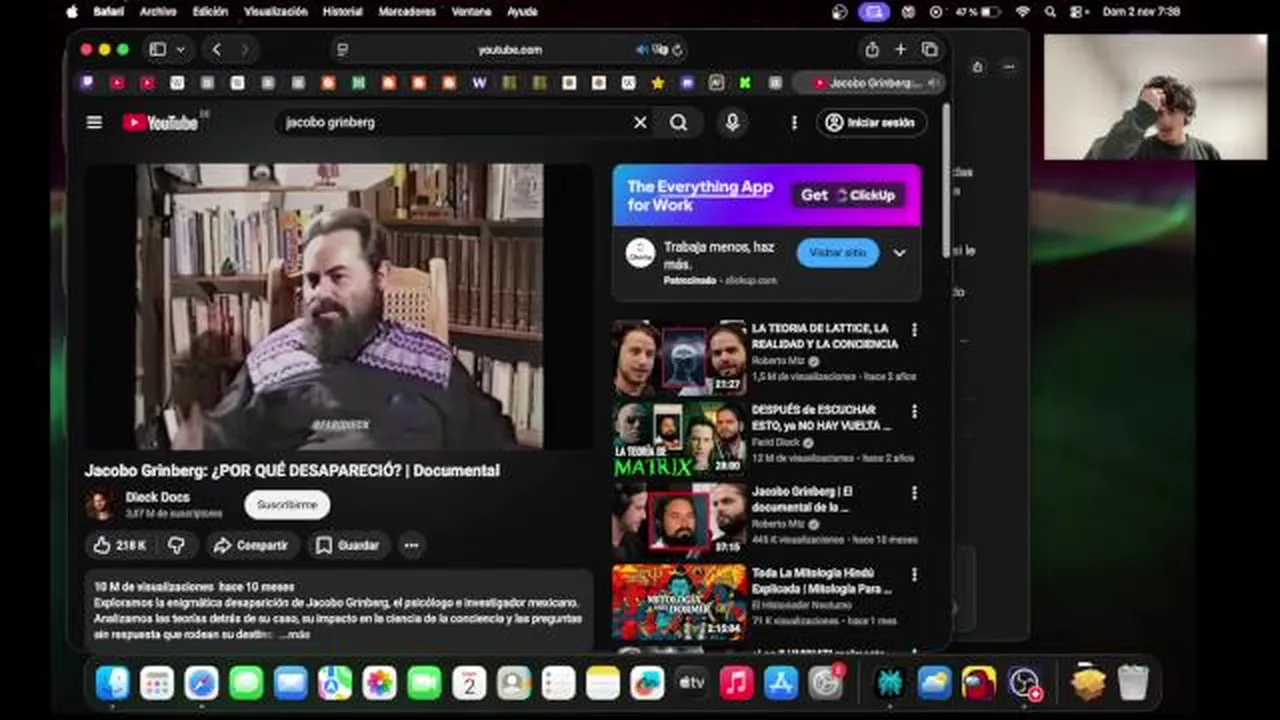Screen dimensions: 1280x720
Task: Open Among Us in the Dock
Action: tap(979, 683)
